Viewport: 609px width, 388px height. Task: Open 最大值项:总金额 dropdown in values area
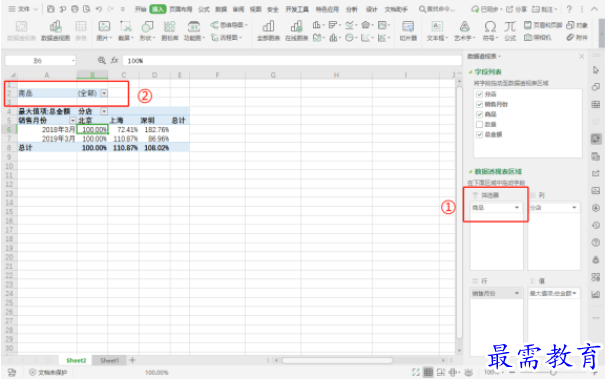click(x=574, y=293)
